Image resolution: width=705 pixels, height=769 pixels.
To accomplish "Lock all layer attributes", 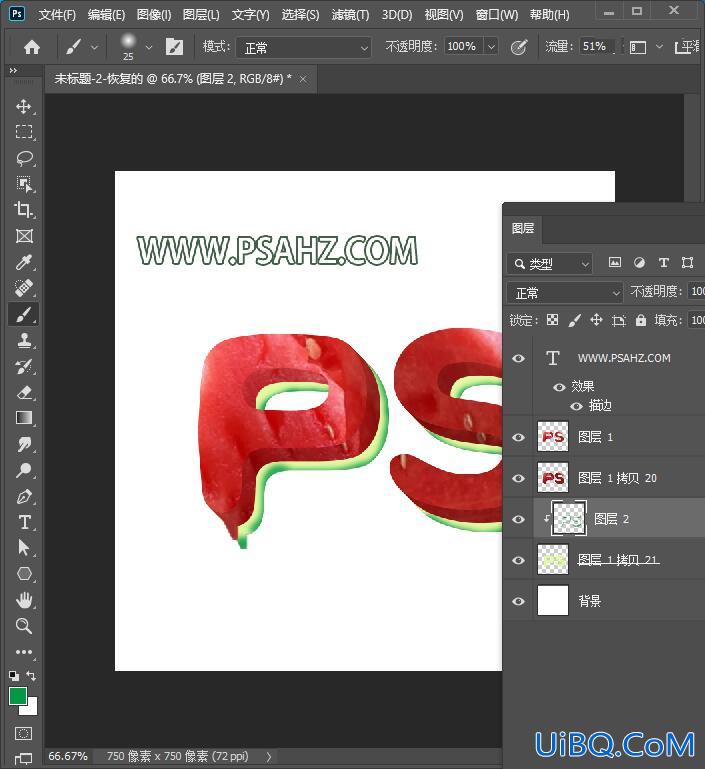I will (641, 320).
